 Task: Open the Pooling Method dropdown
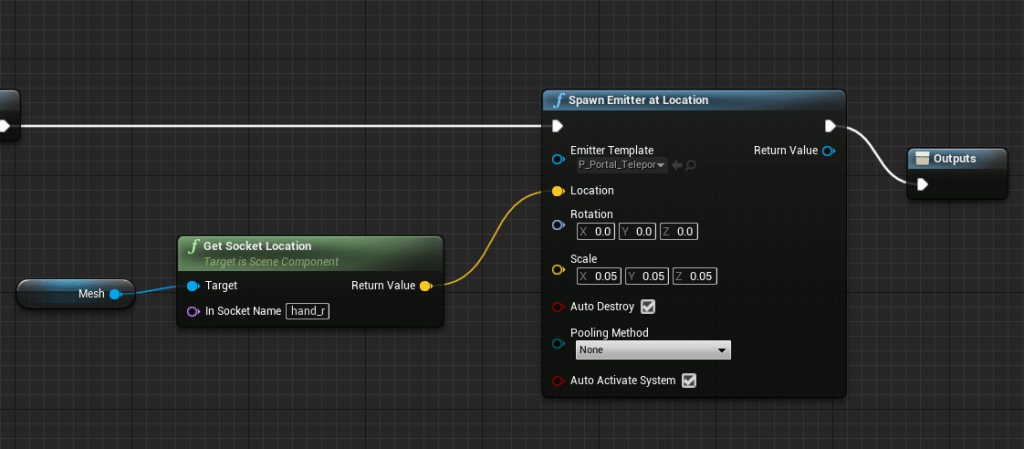(653, 350)
